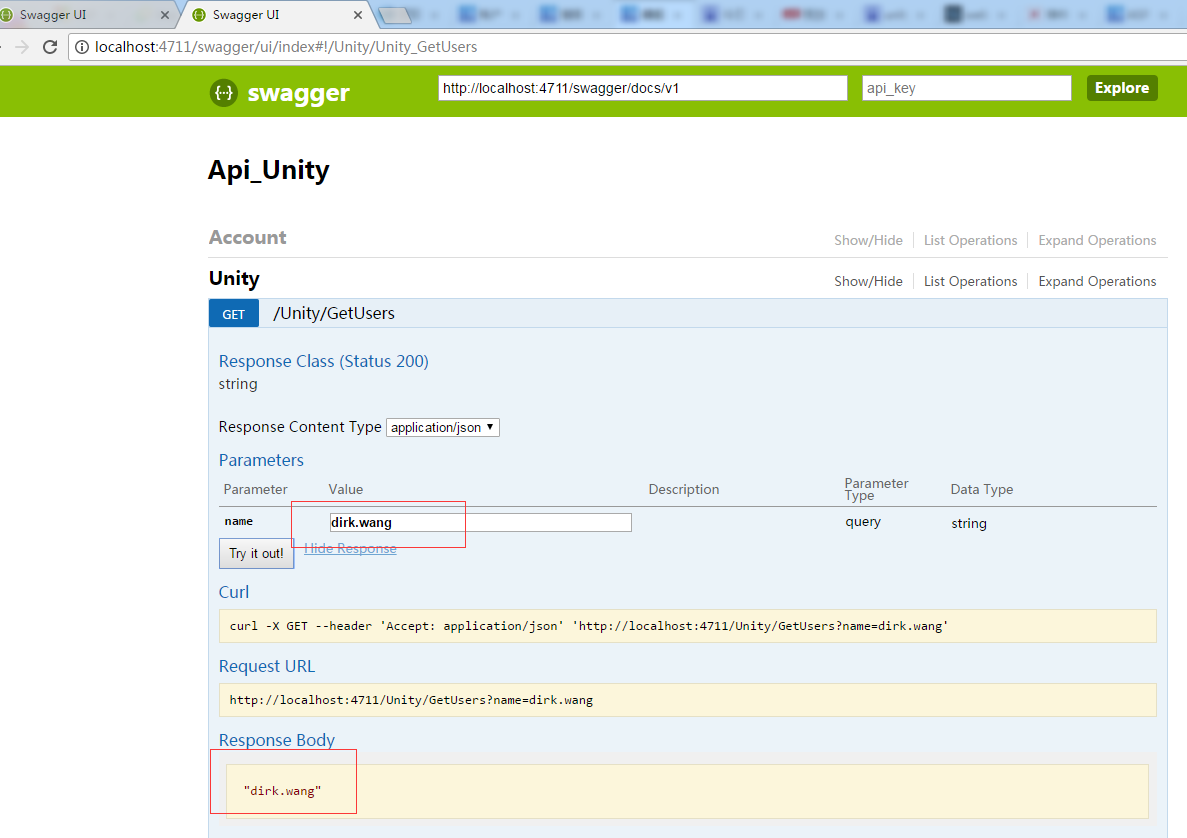Click the swagger brand text

[x=298, y=93]
